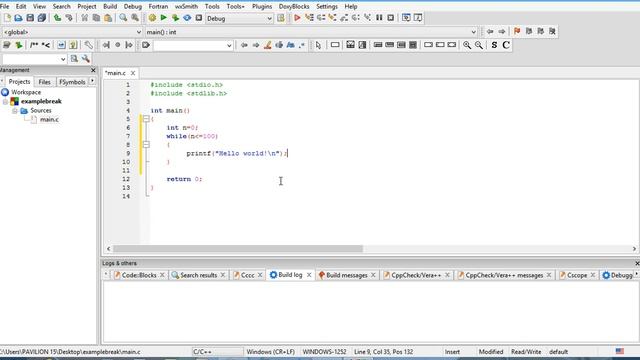The image size is (640, 360).
Task: Save the current file via toolbar
Action: pos(30,18)
